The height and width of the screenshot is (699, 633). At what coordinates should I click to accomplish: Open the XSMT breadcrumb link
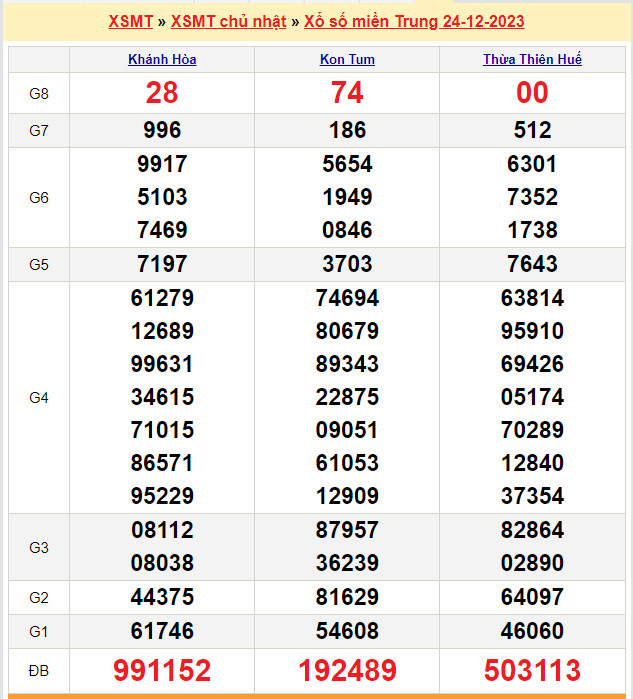coord(130,22)
